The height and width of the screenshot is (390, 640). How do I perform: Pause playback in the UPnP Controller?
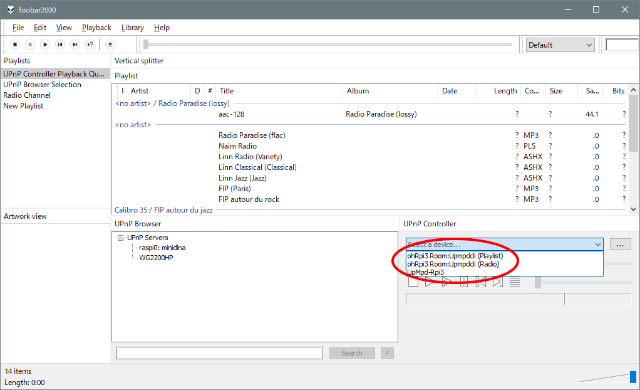point(464,281)
